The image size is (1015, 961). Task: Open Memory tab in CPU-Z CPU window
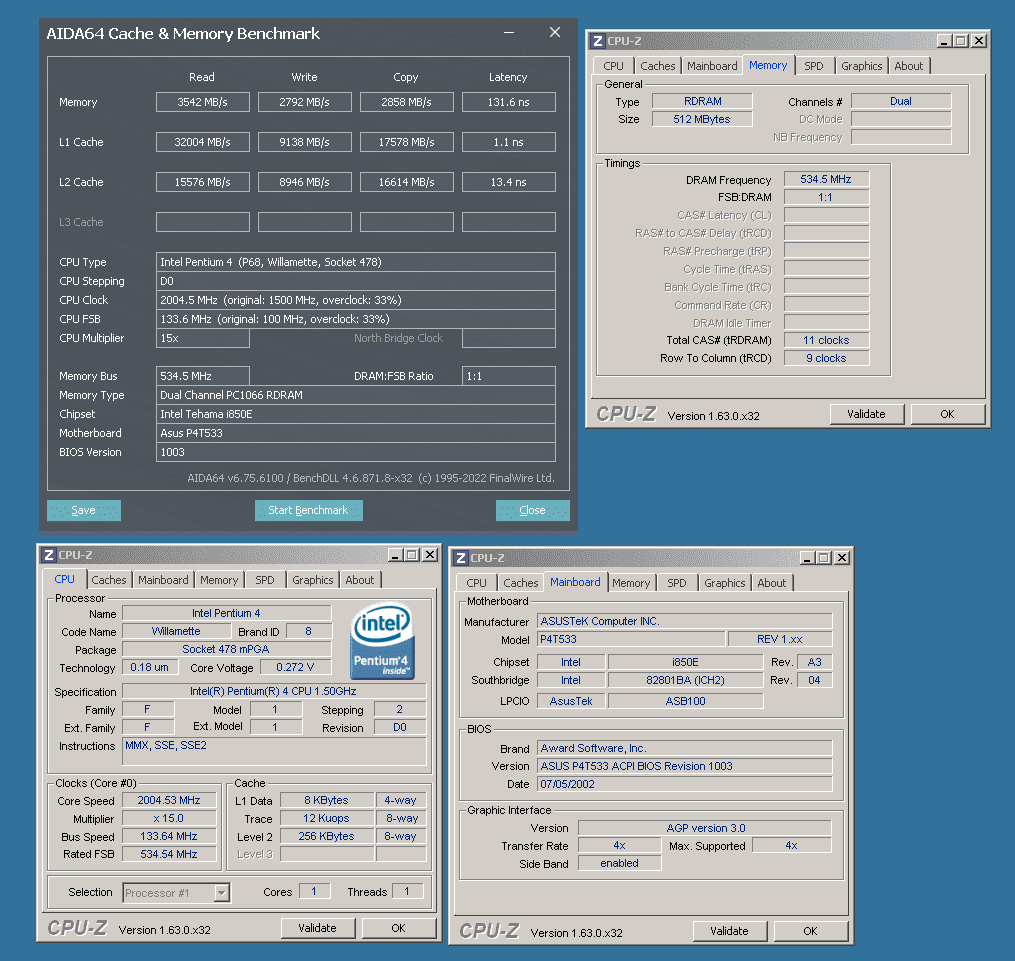pyautogui.click(x=219, y=580)
